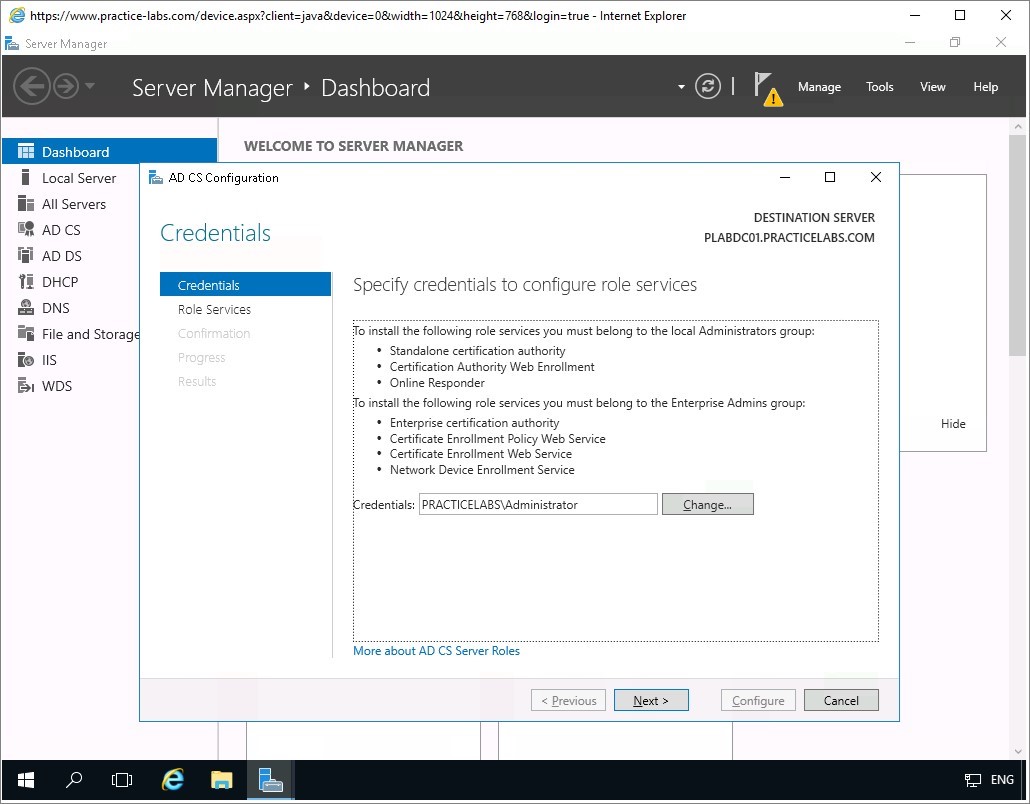The image size is (1030, 804).
Task: Maximize the AD CS Configuration dialog
Action: [x=830, y=177]
